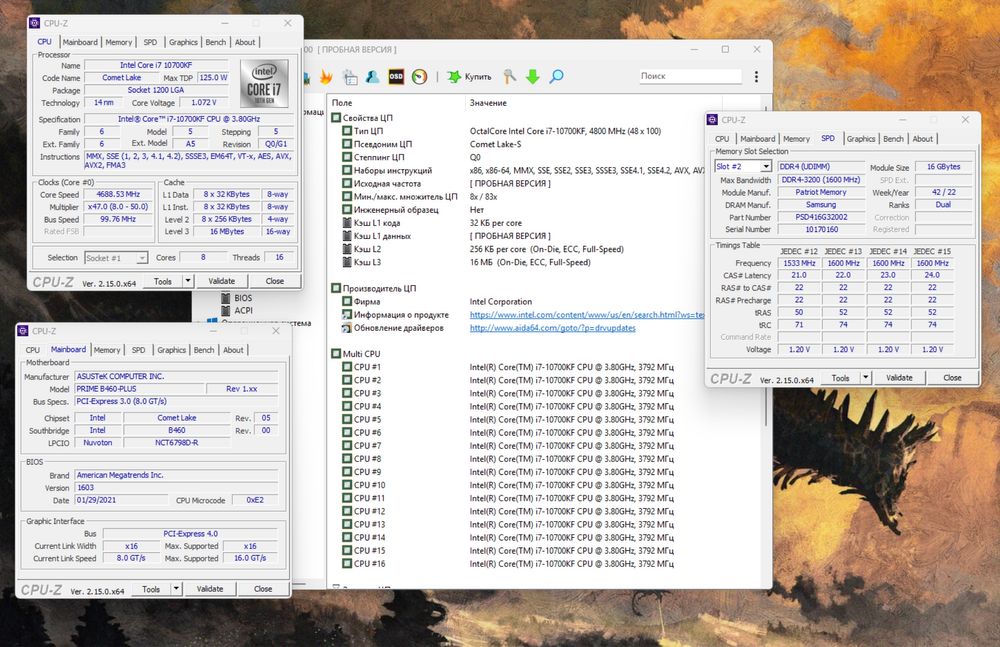
Task: Open the Slot #2 memory slot dropdown
Action: 766,167
